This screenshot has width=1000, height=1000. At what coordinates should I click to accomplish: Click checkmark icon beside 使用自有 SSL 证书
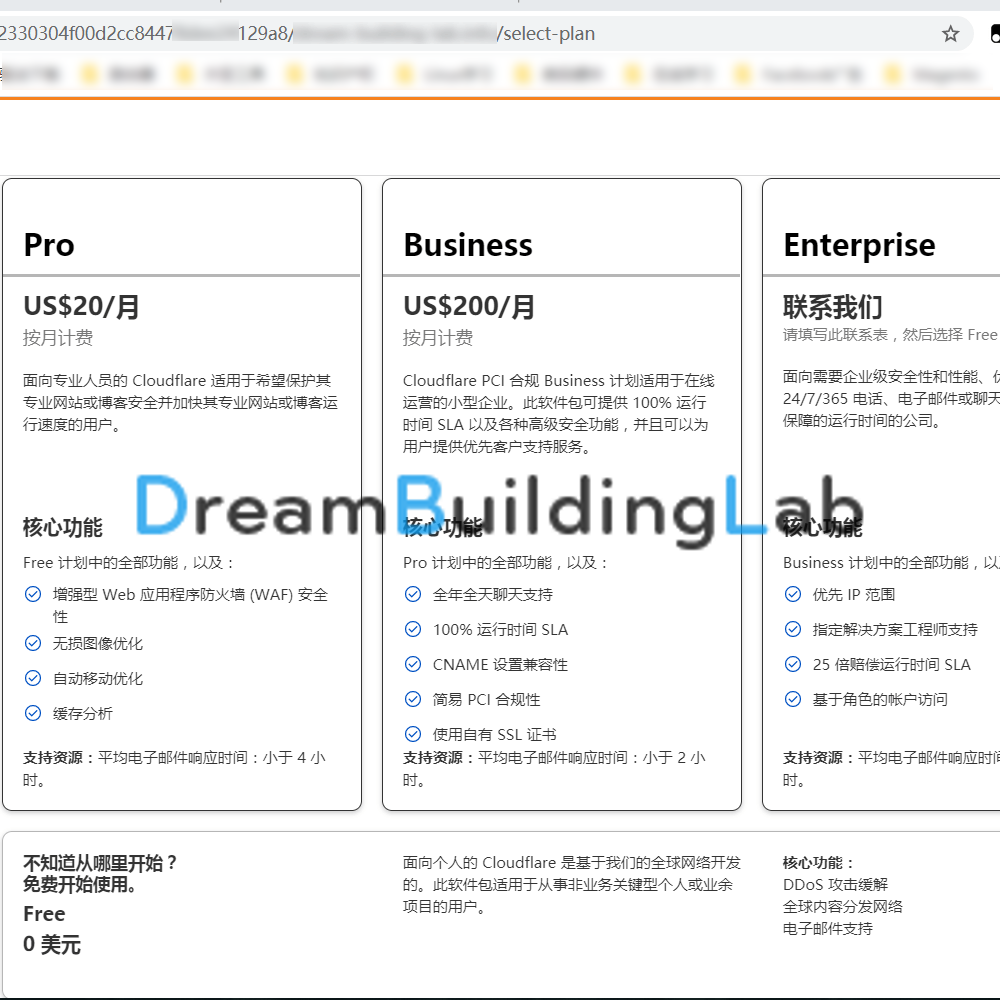coord(413,735)
